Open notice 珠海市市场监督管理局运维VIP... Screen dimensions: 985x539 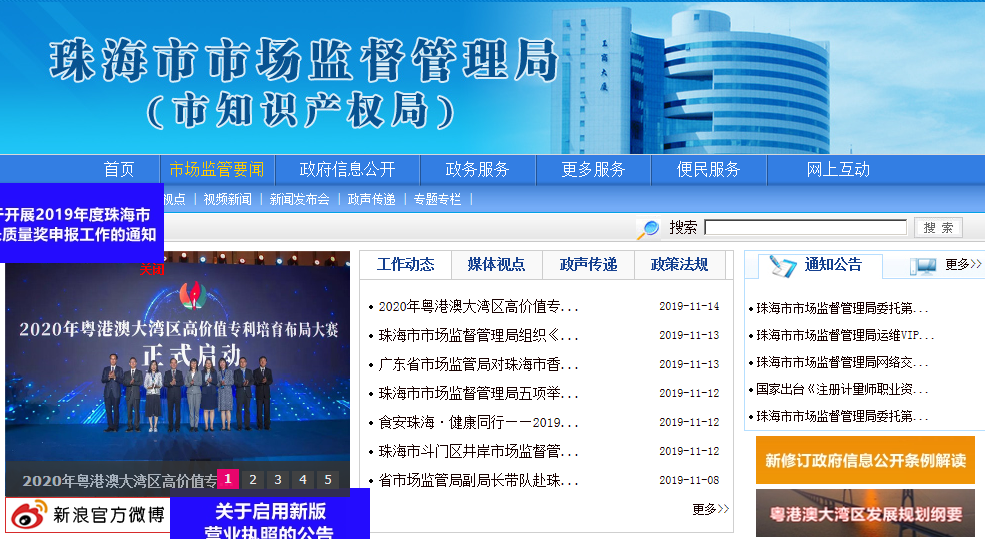tap(845, 335)
